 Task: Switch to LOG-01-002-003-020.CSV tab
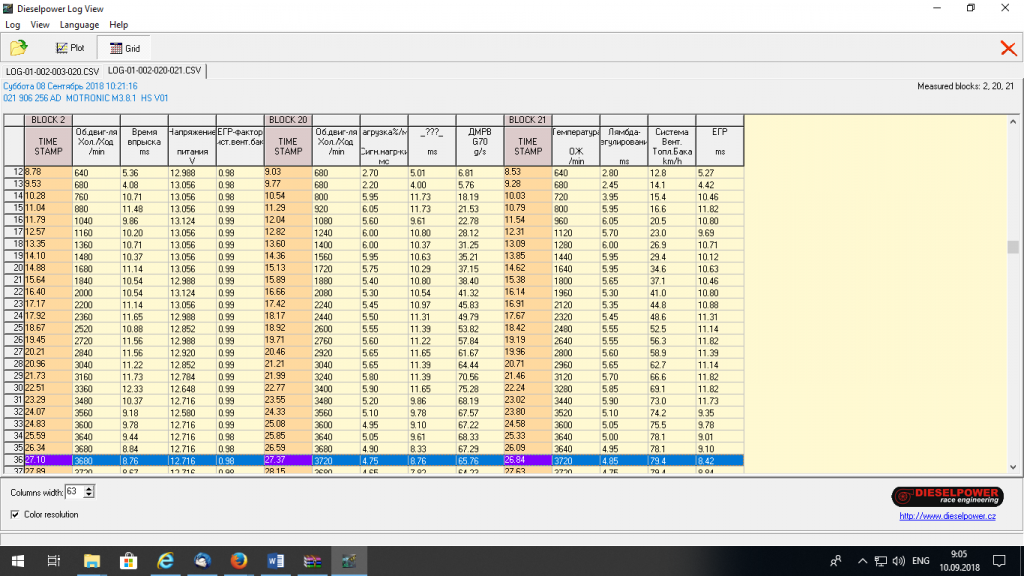(x=52, y=72)
